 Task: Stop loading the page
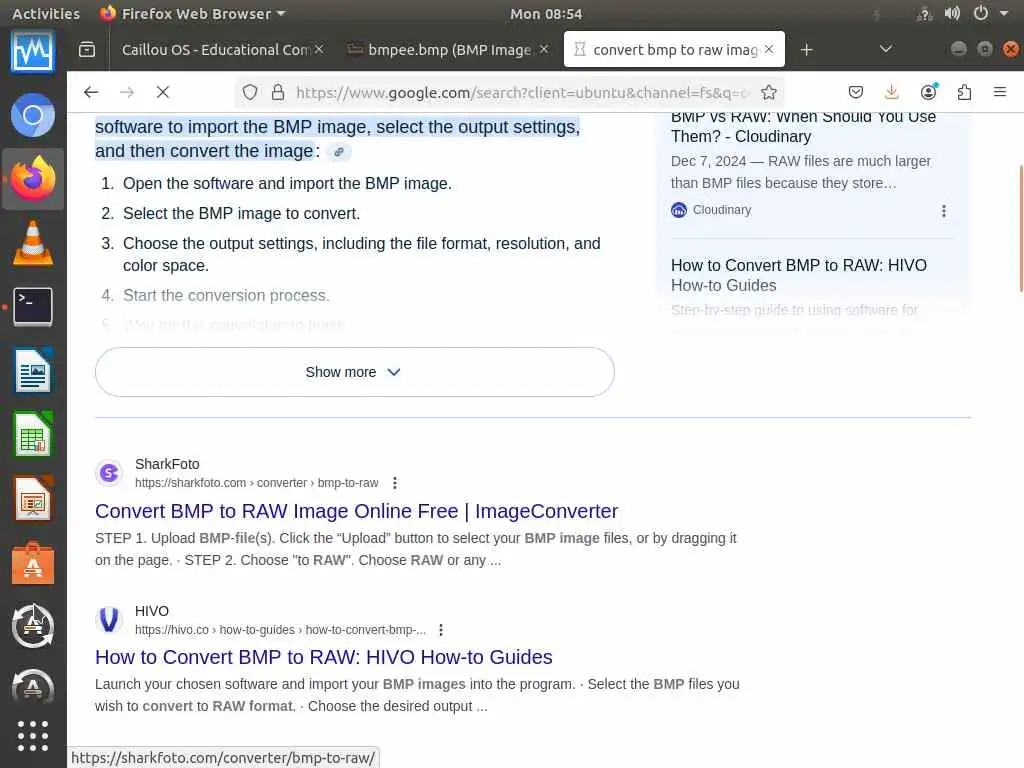(x=163, y=92)
